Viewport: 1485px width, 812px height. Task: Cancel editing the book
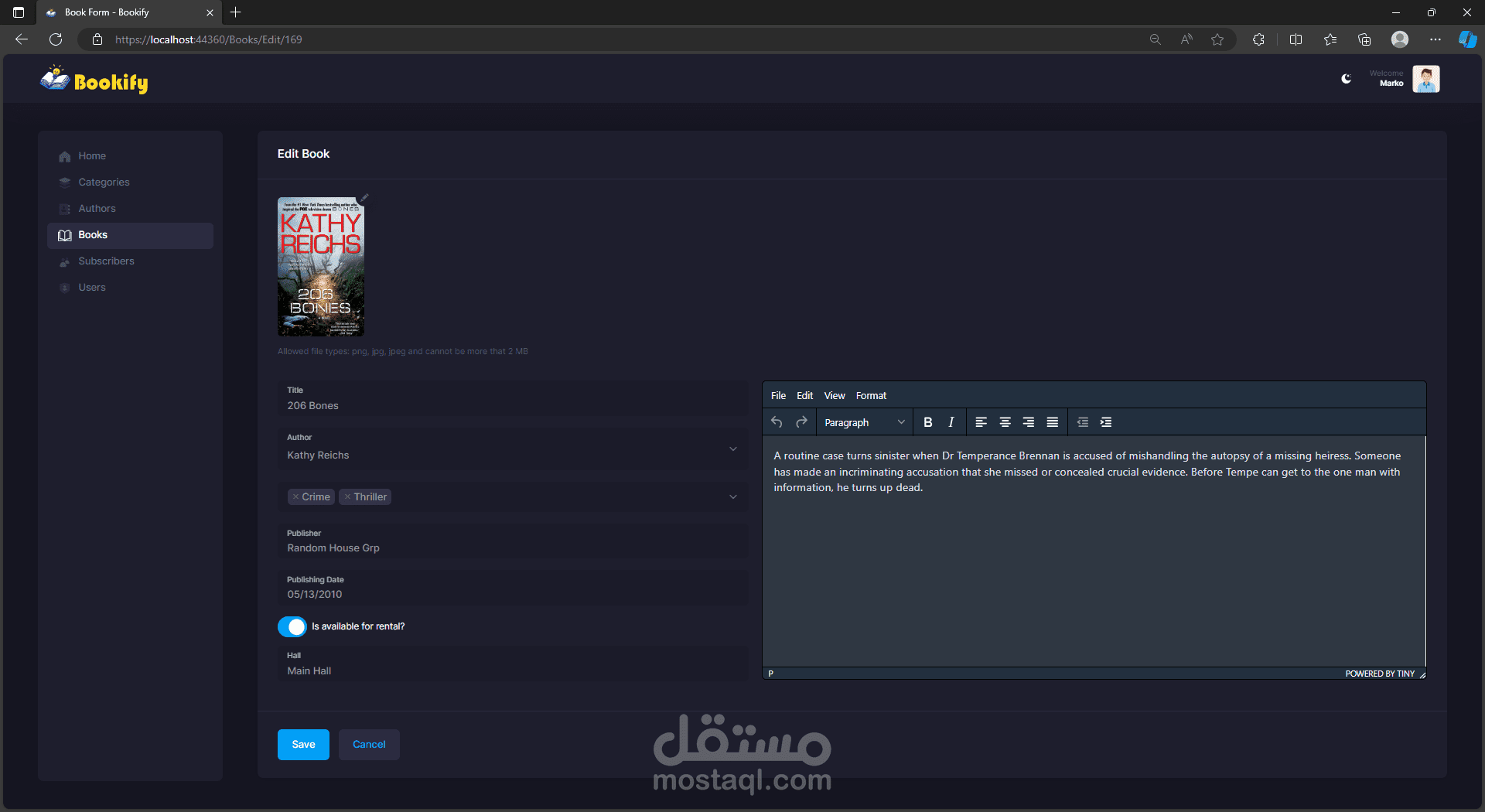(369, 745)
